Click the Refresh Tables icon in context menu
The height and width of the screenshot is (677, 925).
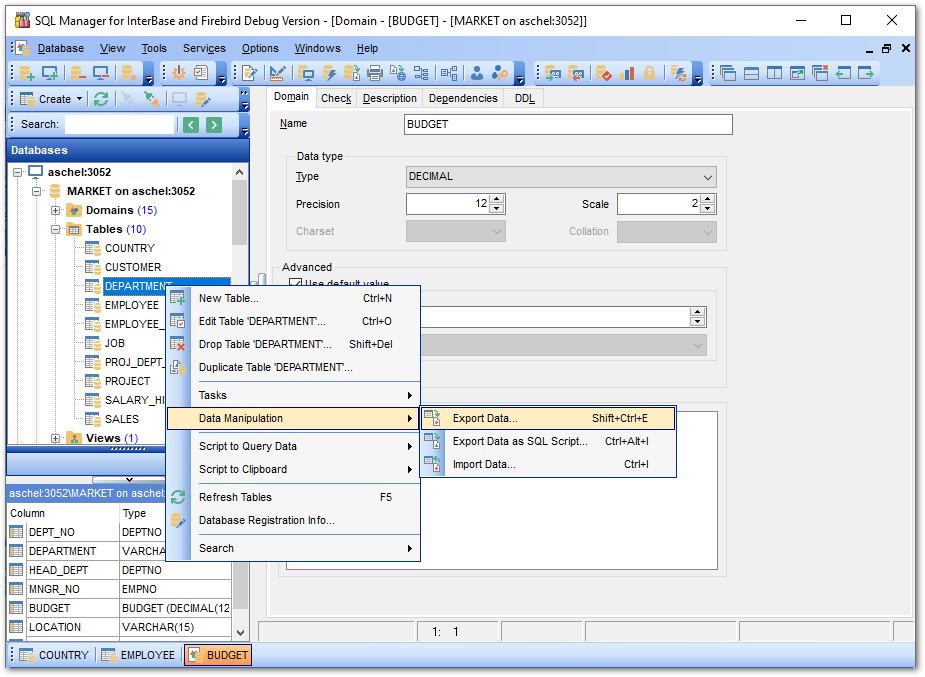click(178, 497)
